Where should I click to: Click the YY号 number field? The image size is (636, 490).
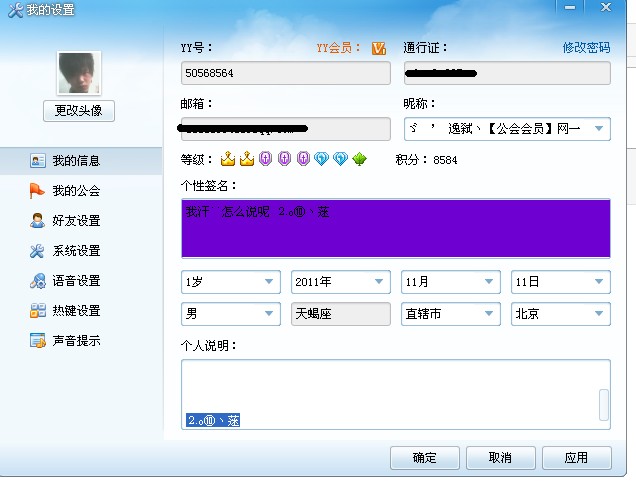286,73
